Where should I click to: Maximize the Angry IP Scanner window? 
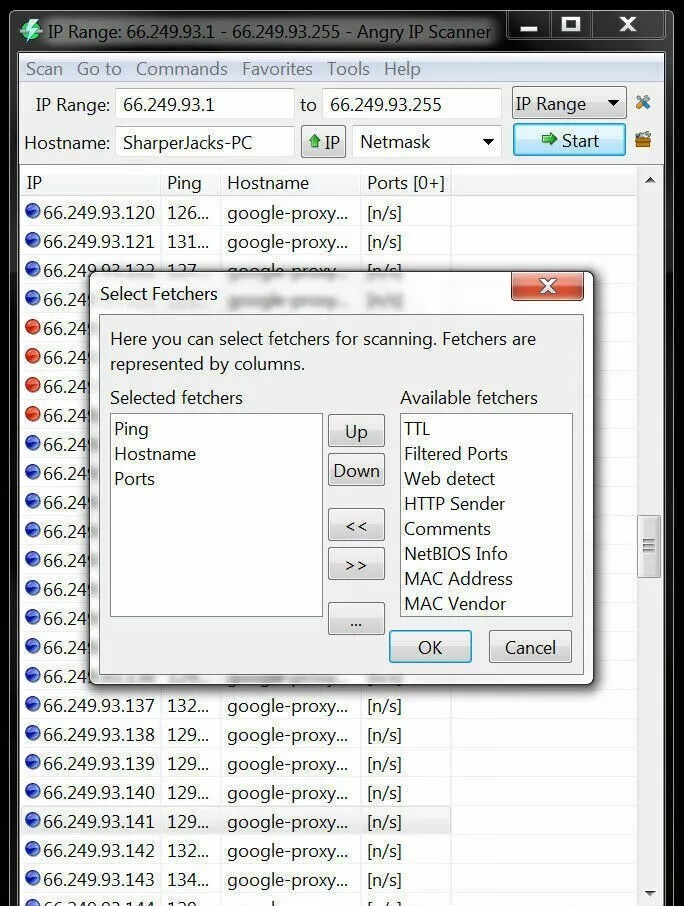(x=571, y=25)
